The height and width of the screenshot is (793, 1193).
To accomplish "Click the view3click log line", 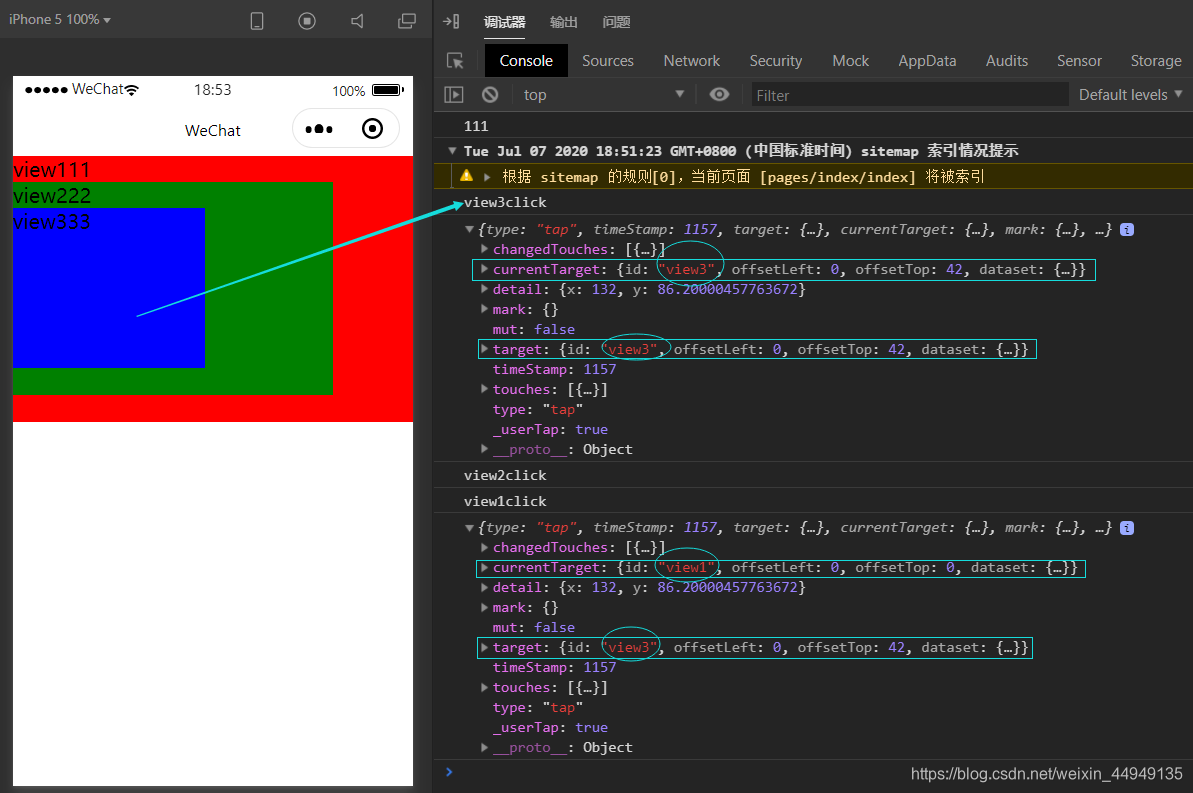I will pos(505,202).
